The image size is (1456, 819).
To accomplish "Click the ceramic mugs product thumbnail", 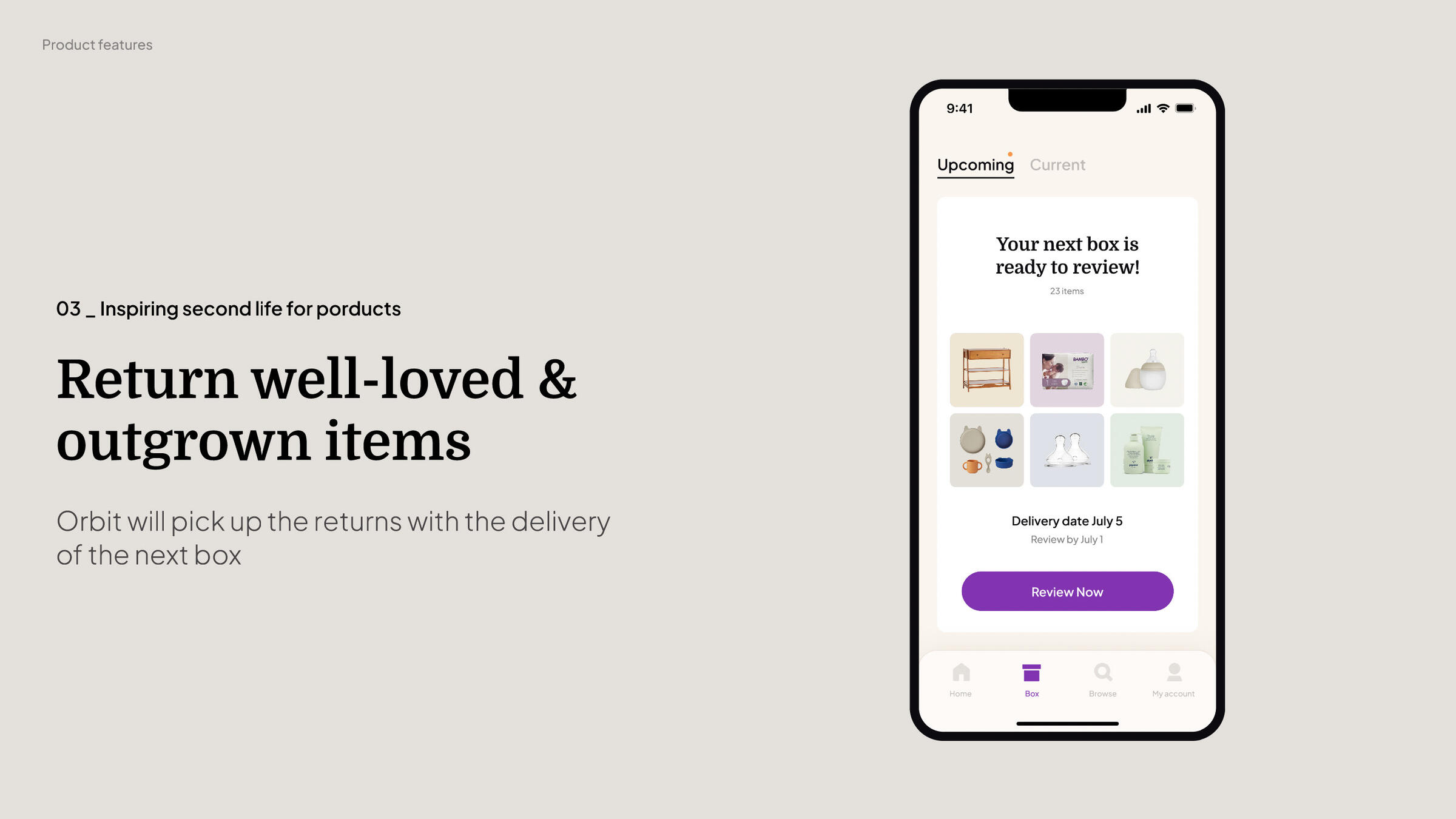I will (x=986, y=450).
